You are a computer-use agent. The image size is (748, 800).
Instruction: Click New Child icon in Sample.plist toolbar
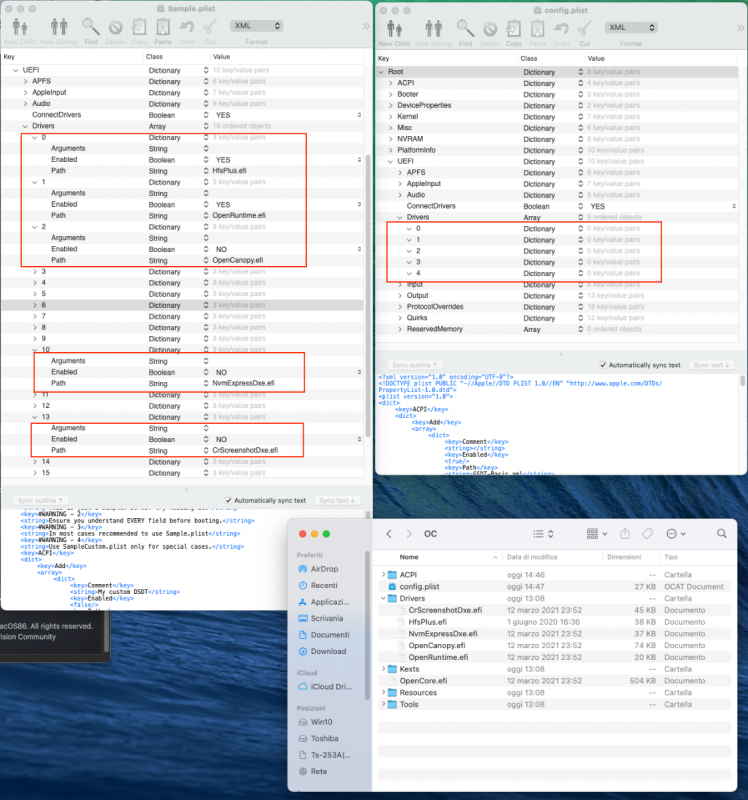20,27
